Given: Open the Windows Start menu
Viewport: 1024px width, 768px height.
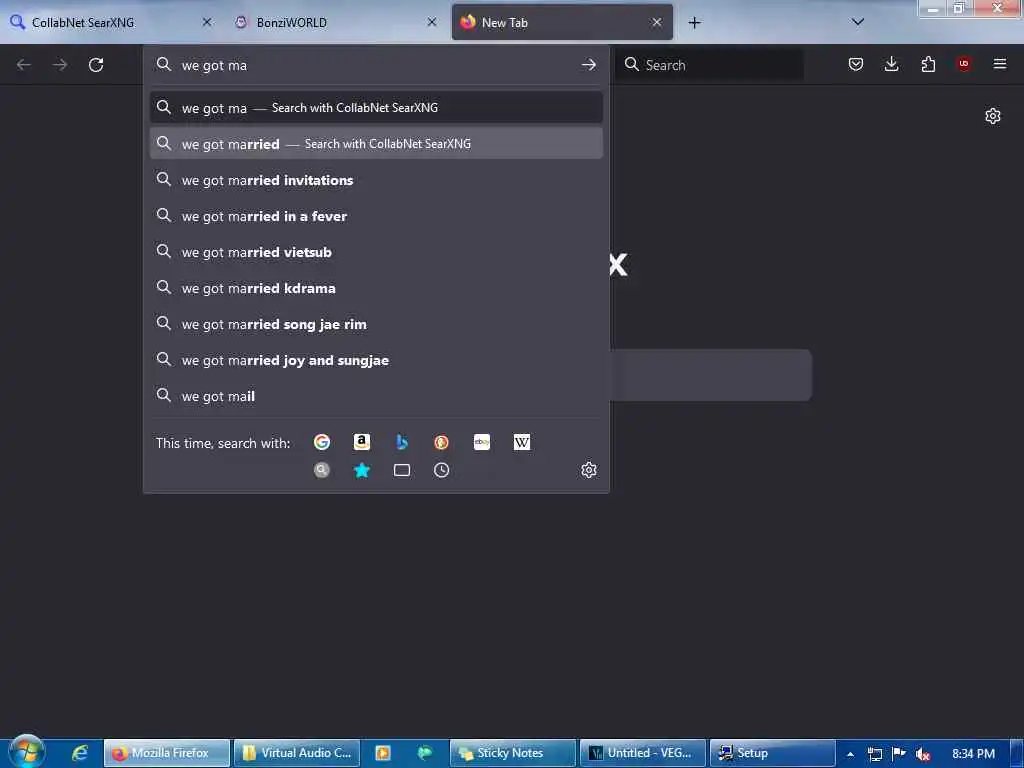Looking at the screenshot, I should coord(27,752).
